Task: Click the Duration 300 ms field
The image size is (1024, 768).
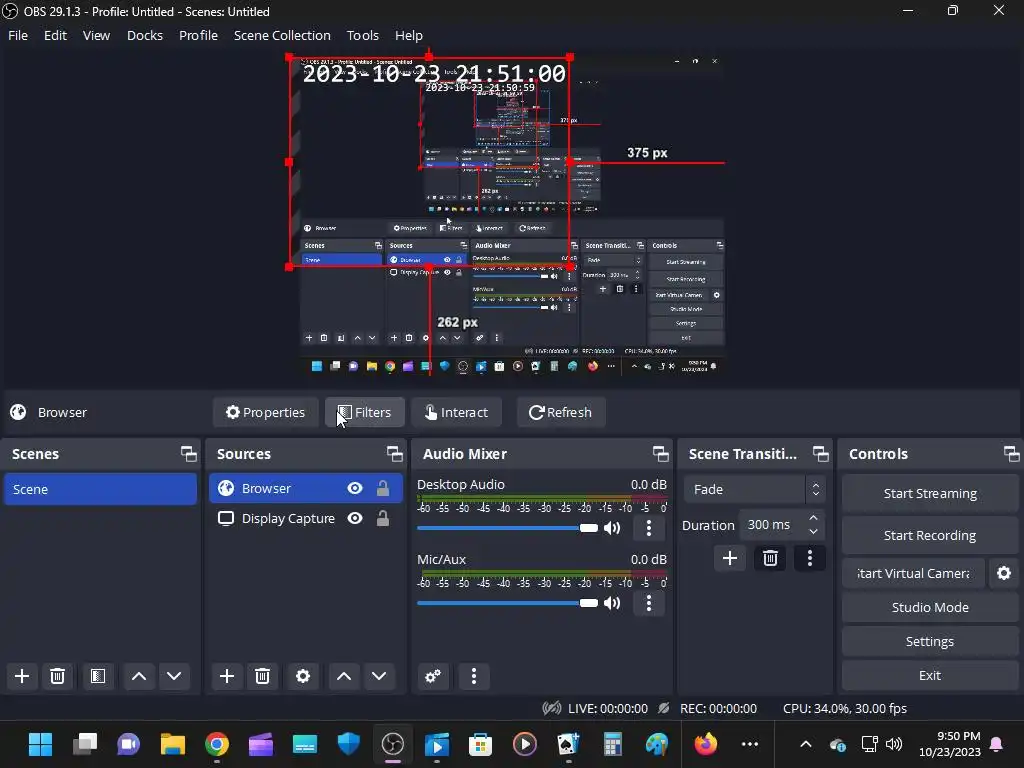Action: (782, 525)
